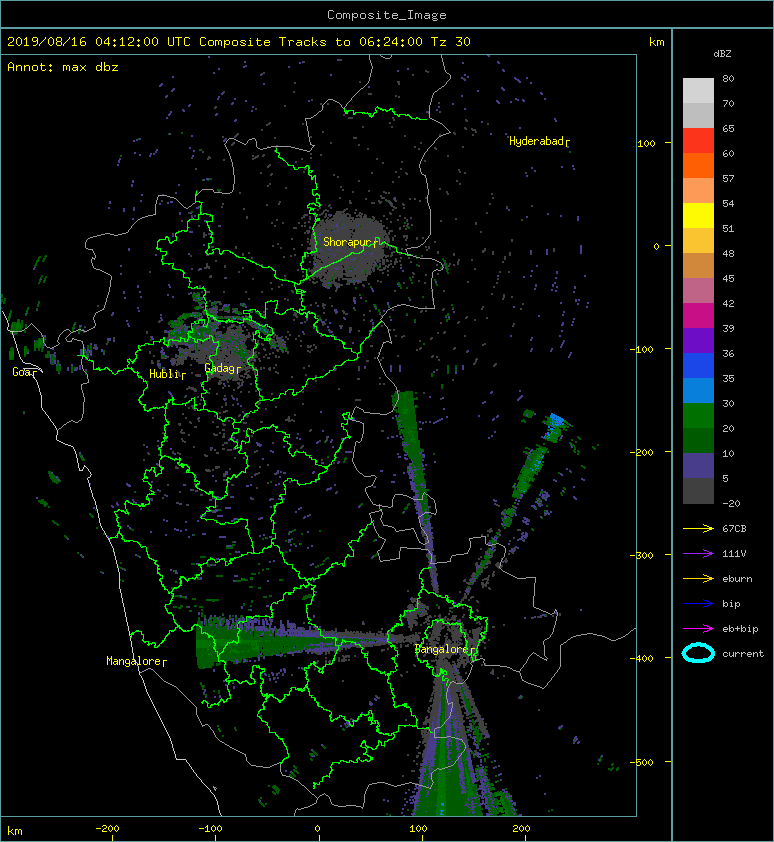Screen dimensions: 774x842
Task: Click the Composite_Image title text
Action: 387,15
